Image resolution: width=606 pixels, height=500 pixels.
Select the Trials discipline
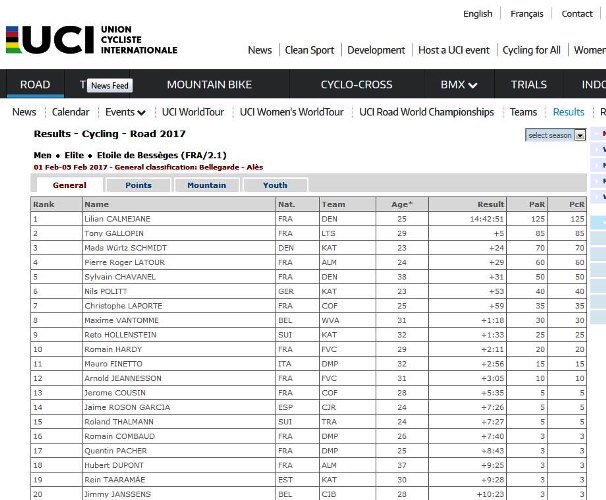tap(528, 85)
